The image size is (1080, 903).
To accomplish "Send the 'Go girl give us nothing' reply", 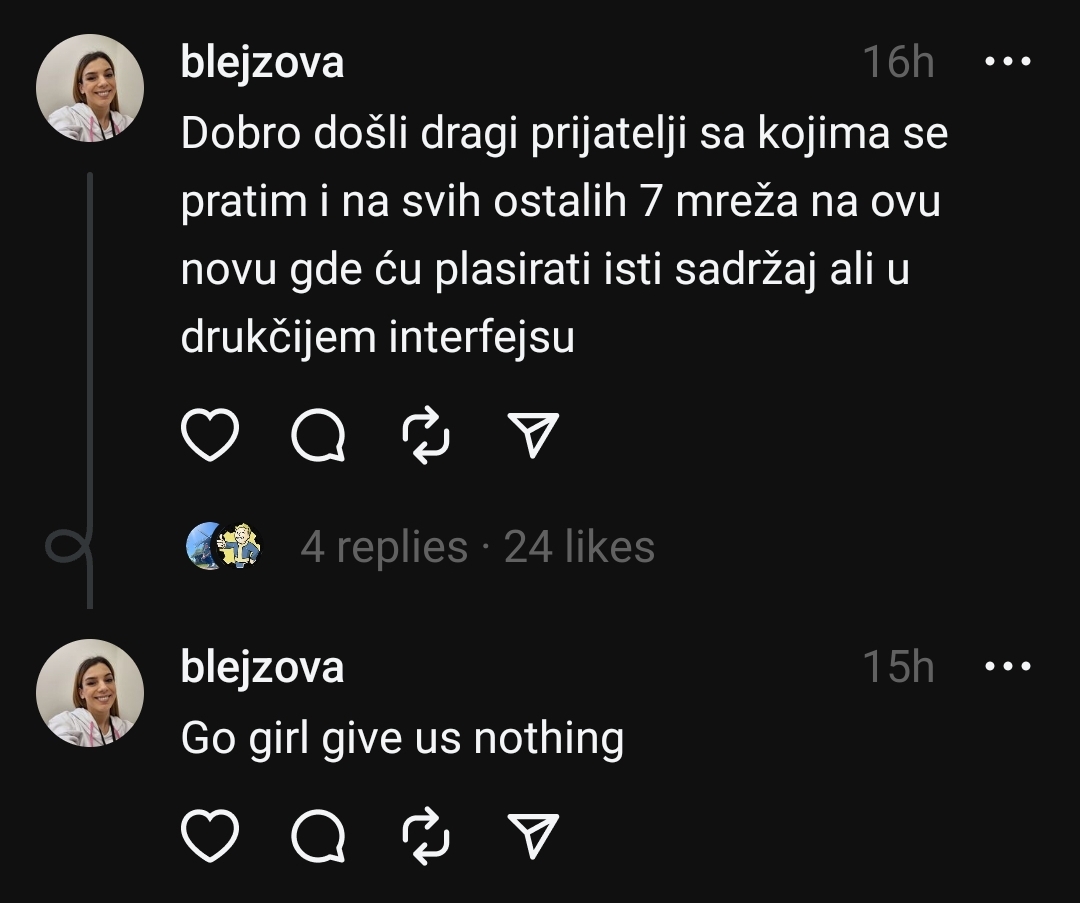I will (x=532, y=835).
